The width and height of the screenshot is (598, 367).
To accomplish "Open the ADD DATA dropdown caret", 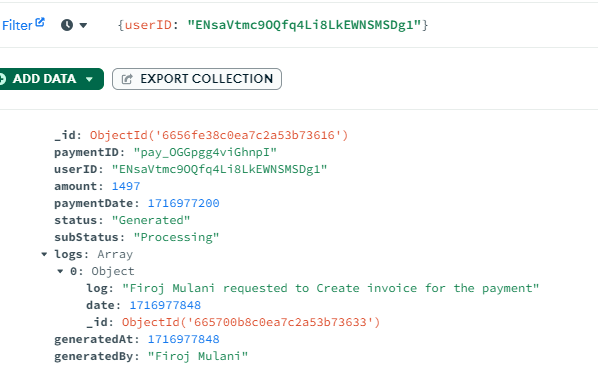I will pyautogui.click(x=89, y=79).
